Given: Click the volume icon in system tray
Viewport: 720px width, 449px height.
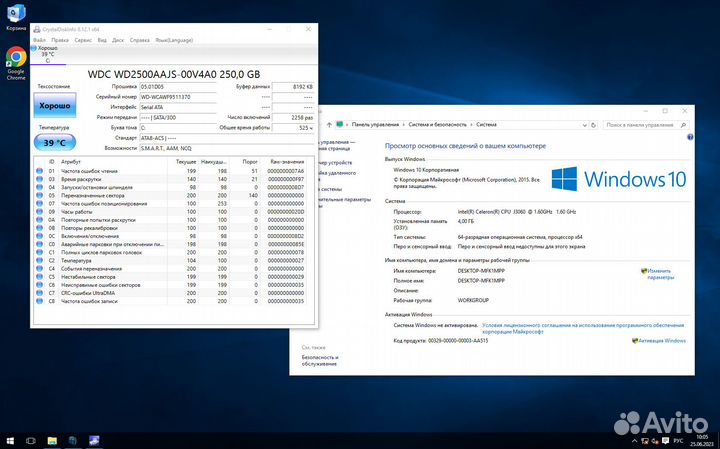Looking at the screenshot, I should pos(655,441).
